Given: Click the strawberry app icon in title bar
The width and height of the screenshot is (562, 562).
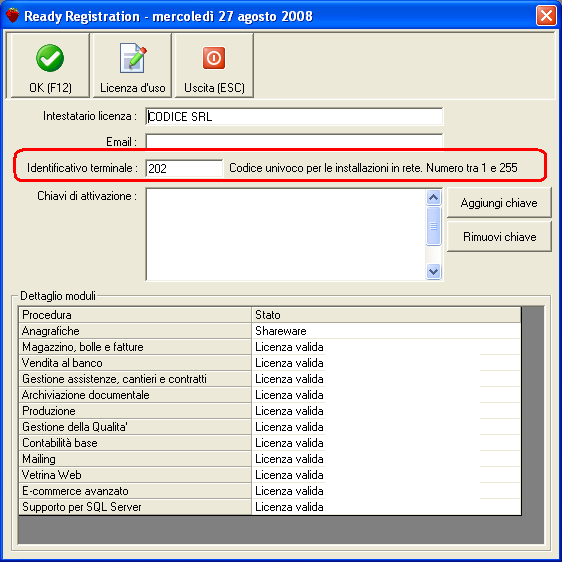Looking at the screenshot, I should click(x=13, y=15).
